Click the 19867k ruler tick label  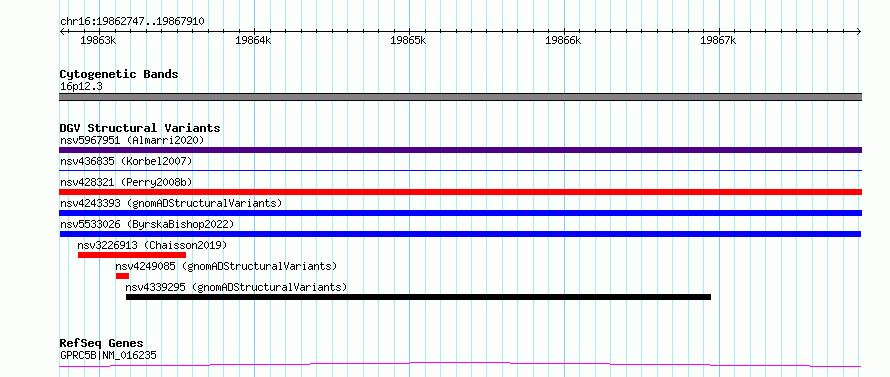pos(718,40)
